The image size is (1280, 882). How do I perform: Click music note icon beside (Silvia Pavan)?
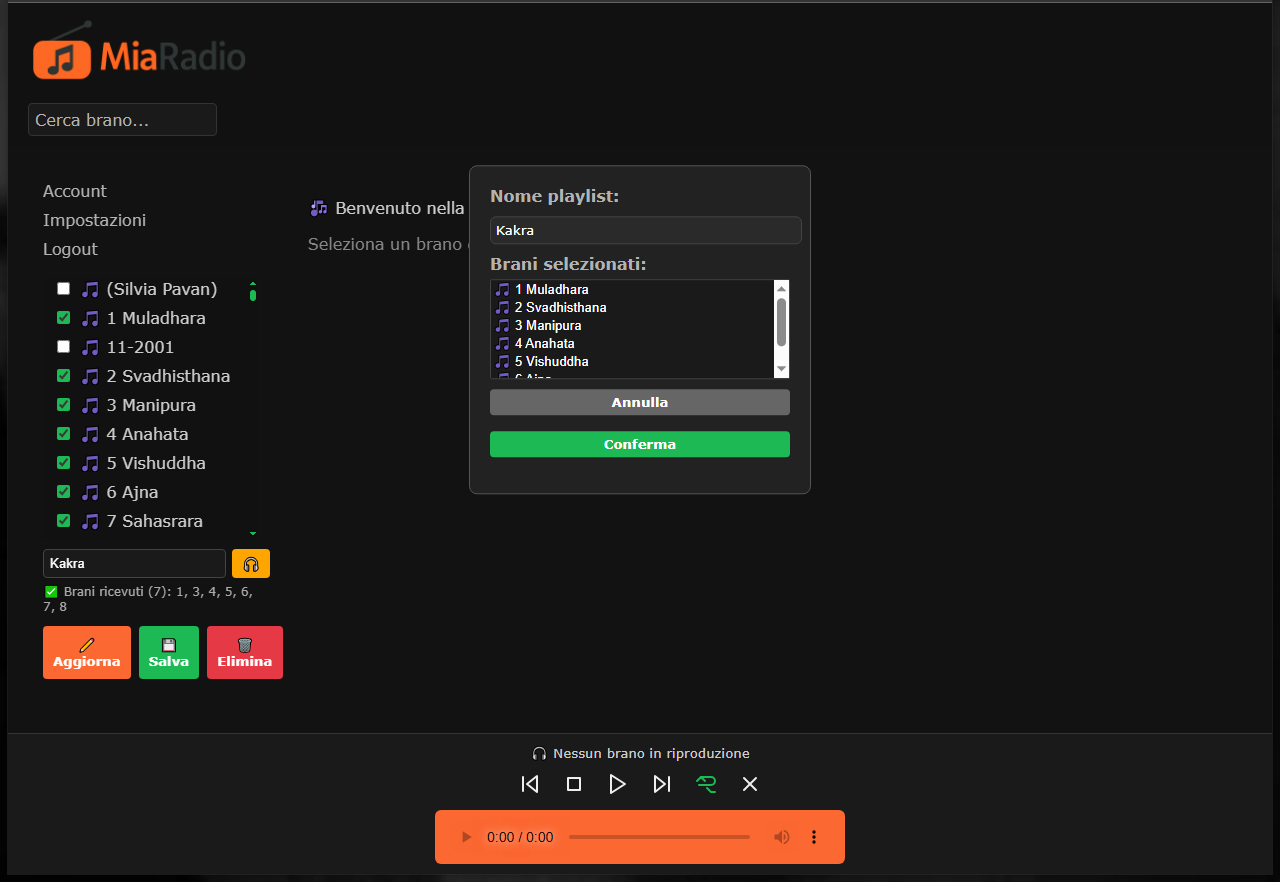coord(91,289)
